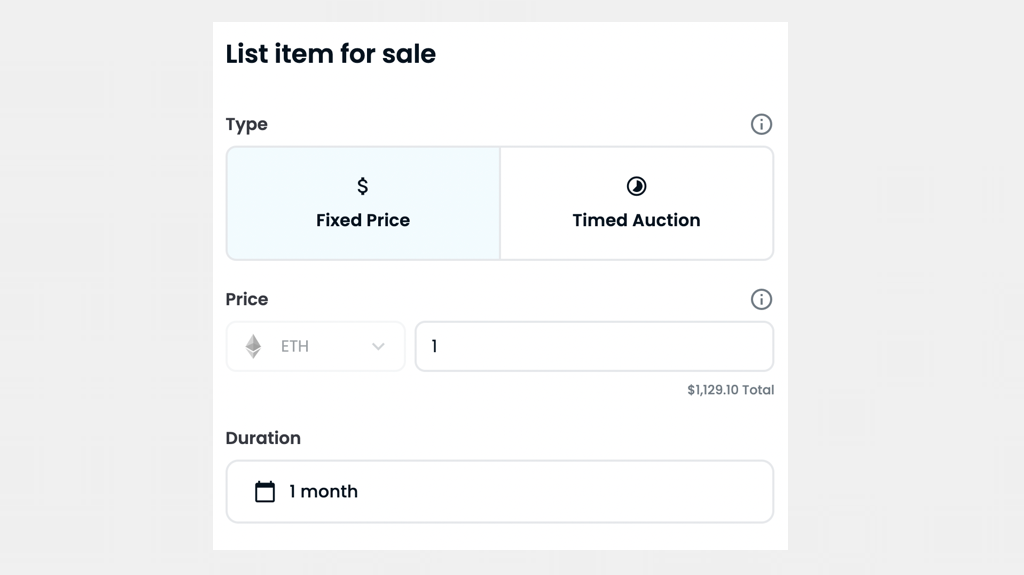Click the Ethereum diamond logo
1024x575 pixels.
[x=254, y=346]
